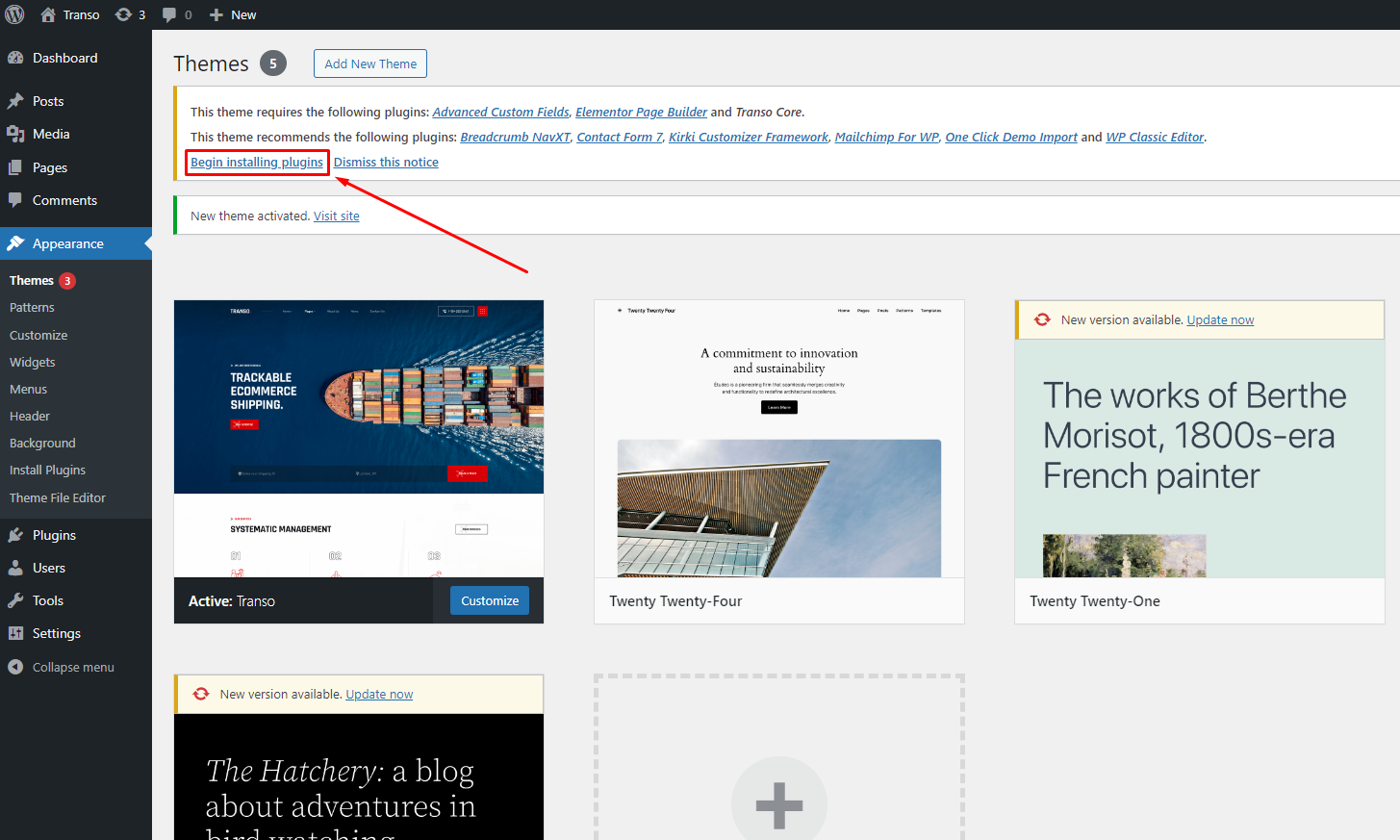Open Background submenu item
Screen dimensions: 1400x840
pos(42,443)
